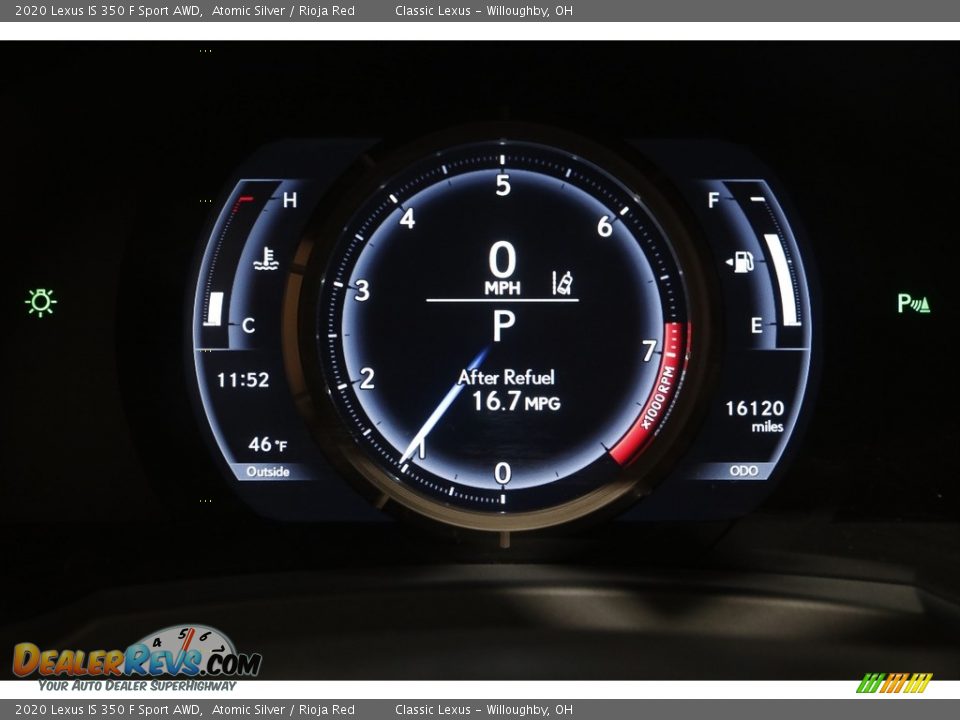Click the C mark on temperature gauge
Image resolution: width=960 pixels, height=720 pixels.
tap(248, 325)
